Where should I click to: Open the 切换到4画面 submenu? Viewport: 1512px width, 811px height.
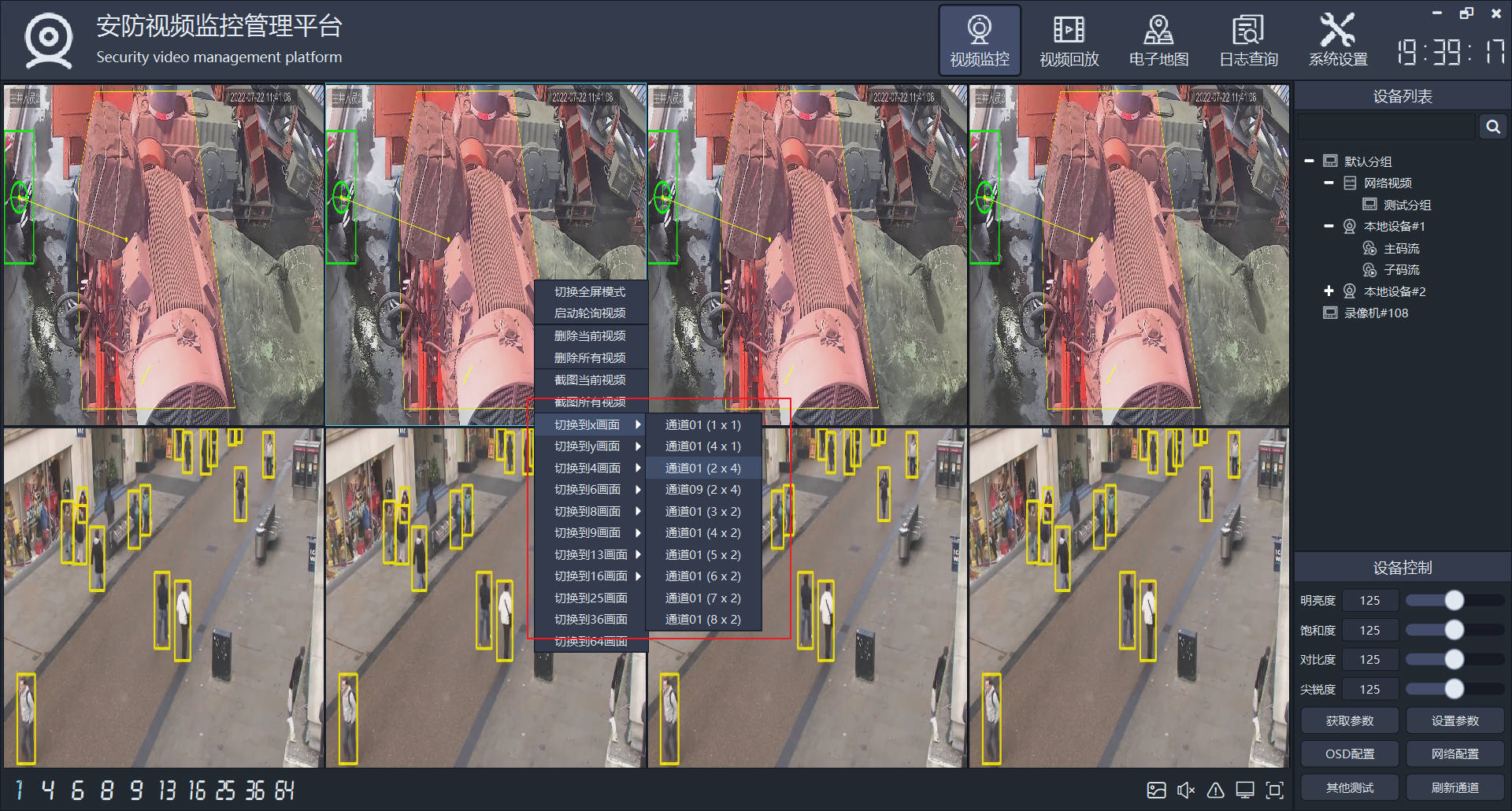[590, 468]
